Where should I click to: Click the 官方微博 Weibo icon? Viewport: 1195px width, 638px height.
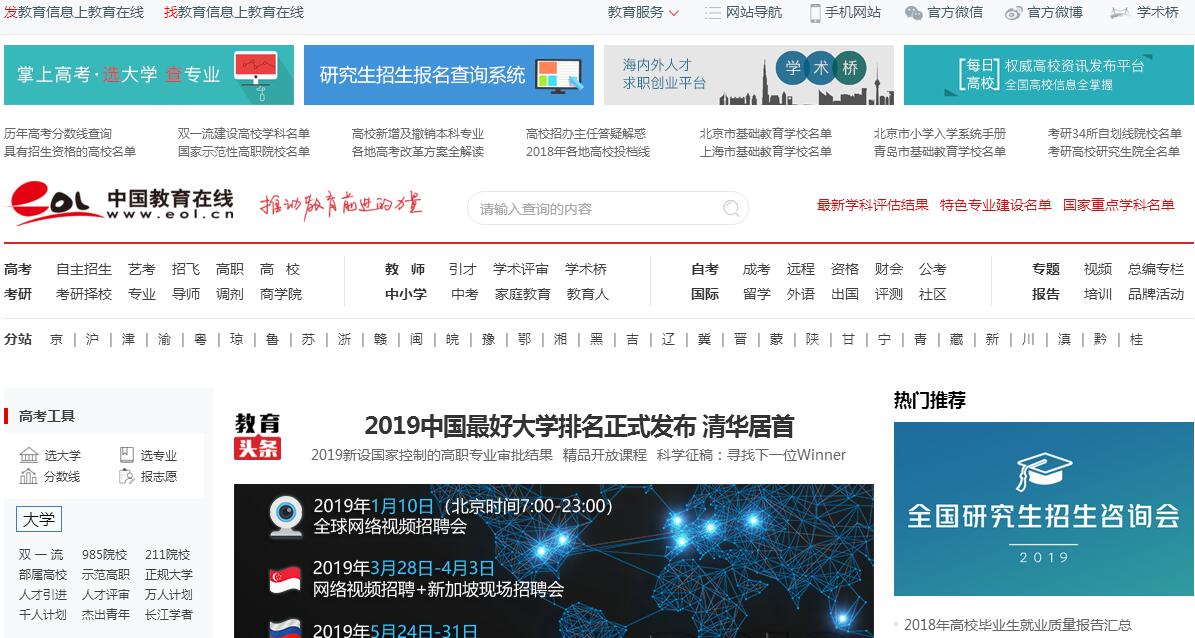(1013, 13)
